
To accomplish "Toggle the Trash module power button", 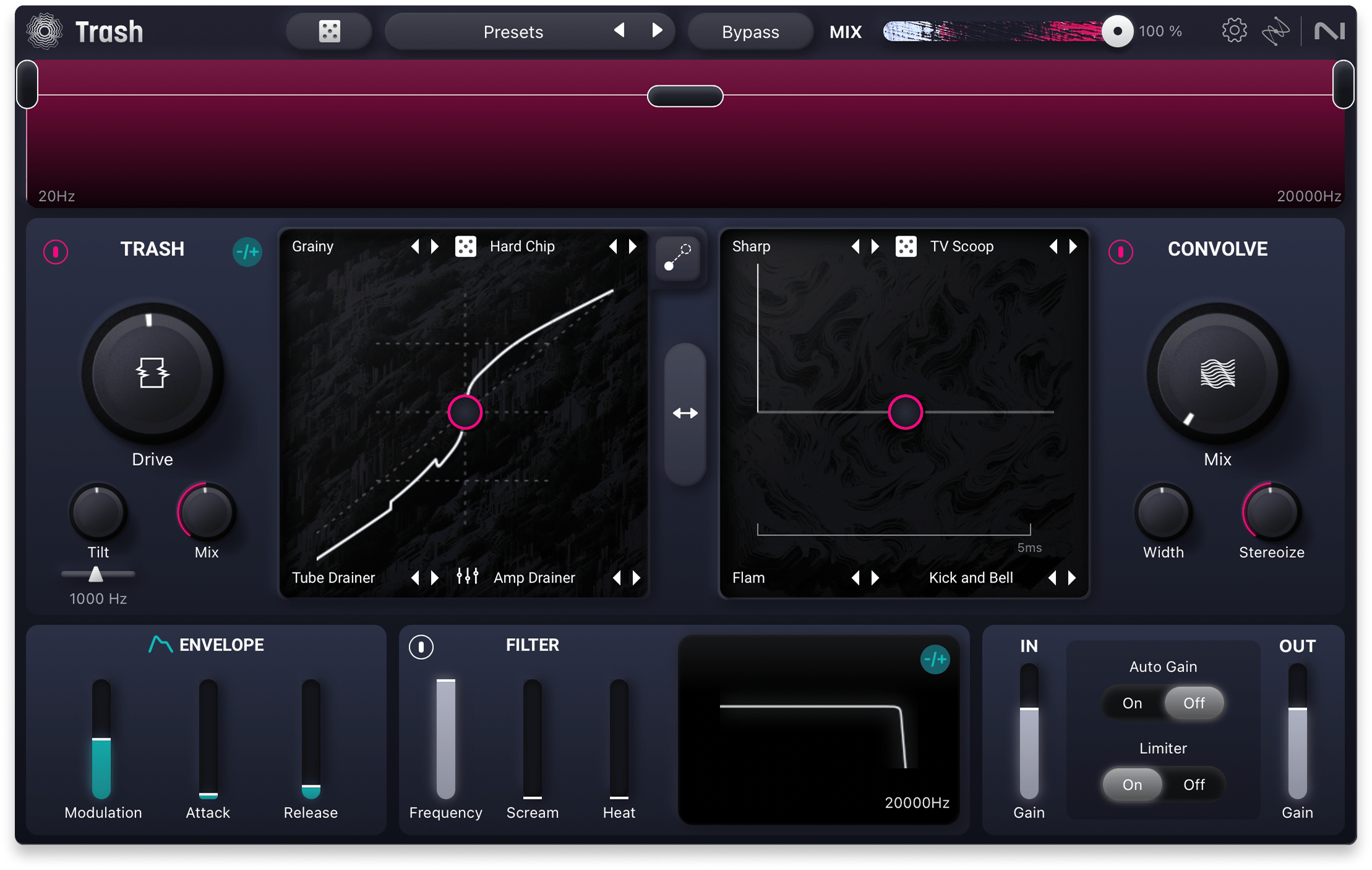I will [56, 252].
